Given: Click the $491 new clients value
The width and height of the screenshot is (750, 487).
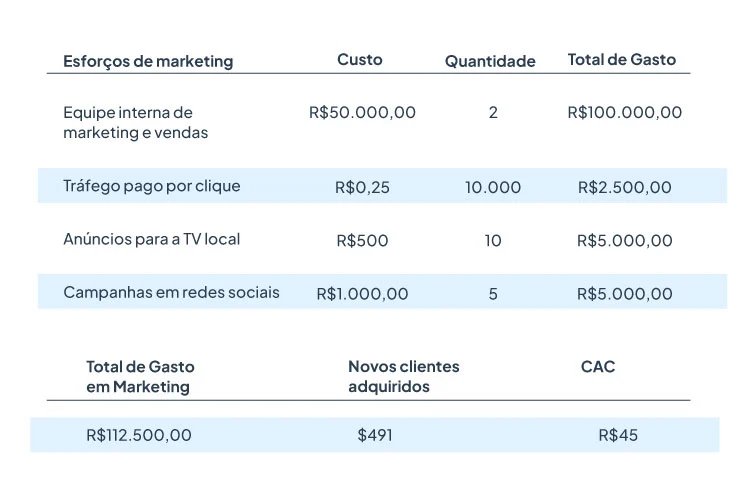Looking at the screenshot, I should point(375,435).
